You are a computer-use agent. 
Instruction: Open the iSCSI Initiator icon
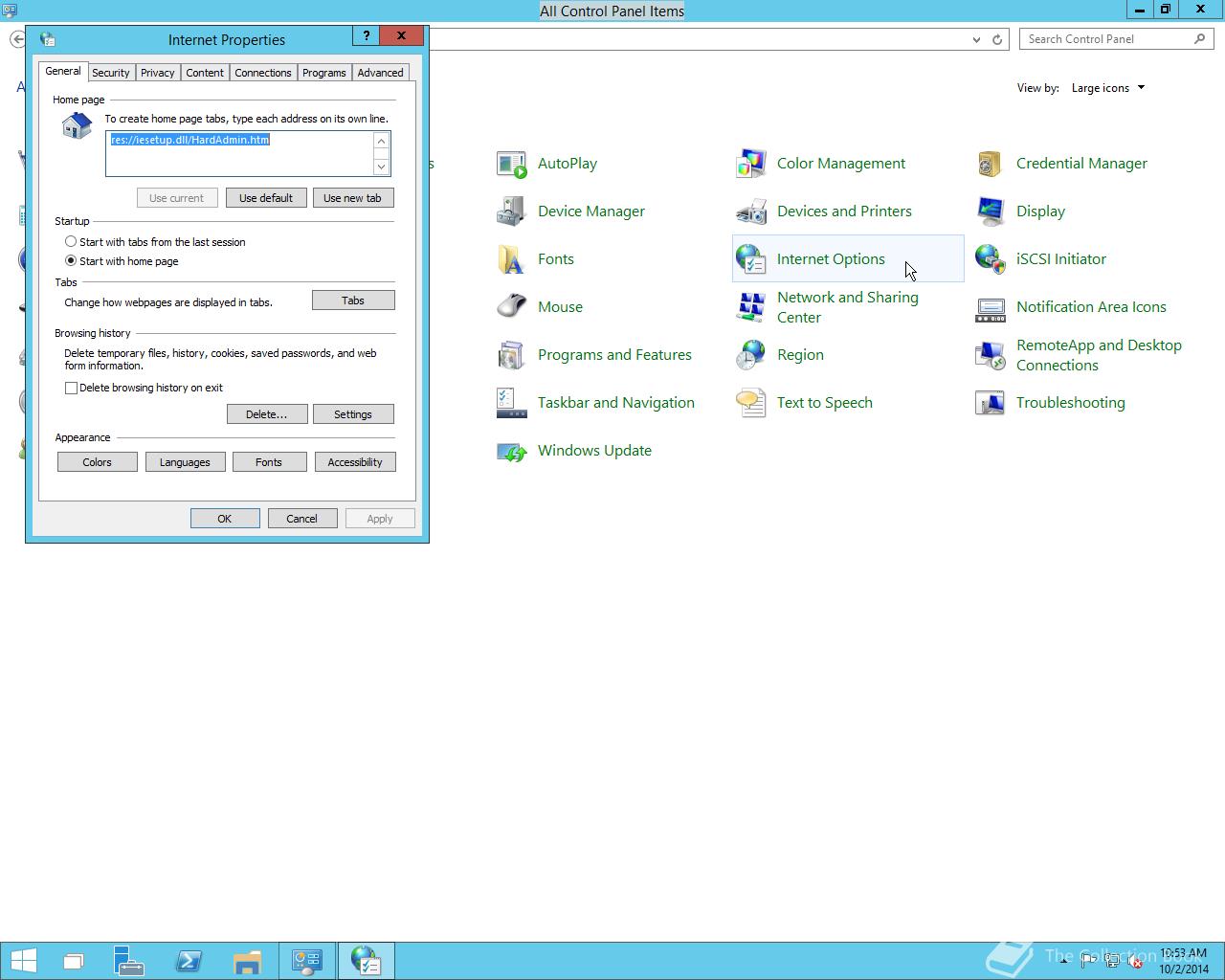[991, 259]
